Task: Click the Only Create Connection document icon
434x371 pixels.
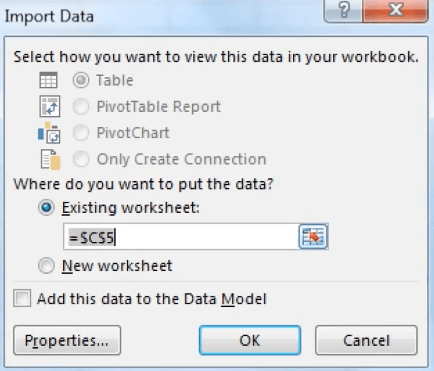Action: click(x=50, y=159)
